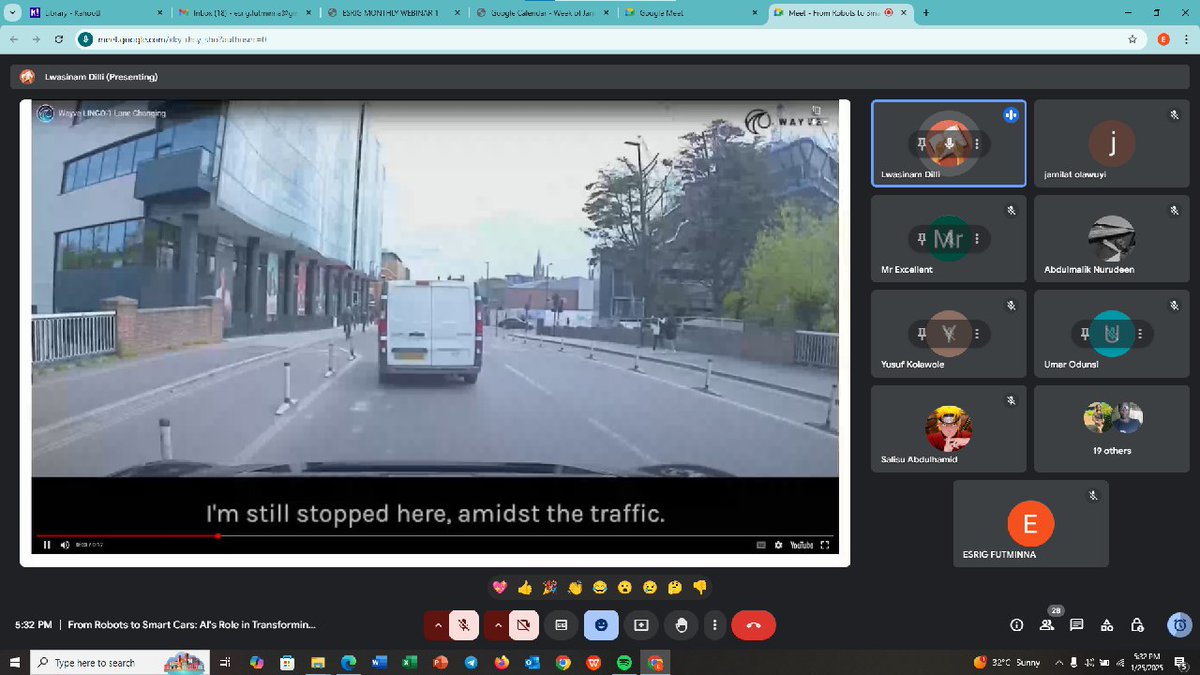Send thumbs down emoji reaction
This screenshot has width=1200, height=675.
tap(700, 587)
